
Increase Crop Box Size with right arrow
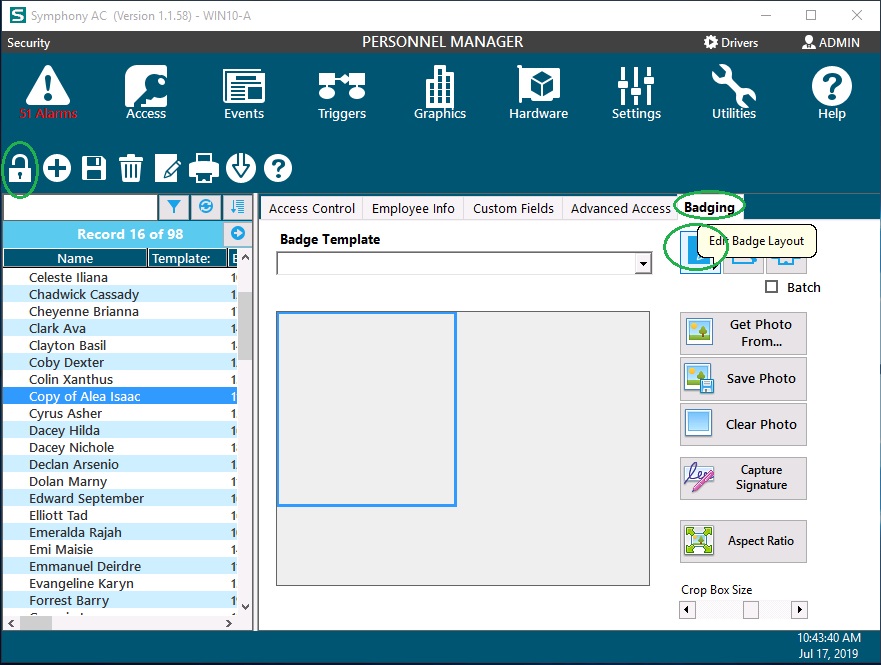[x=800, y=609]
